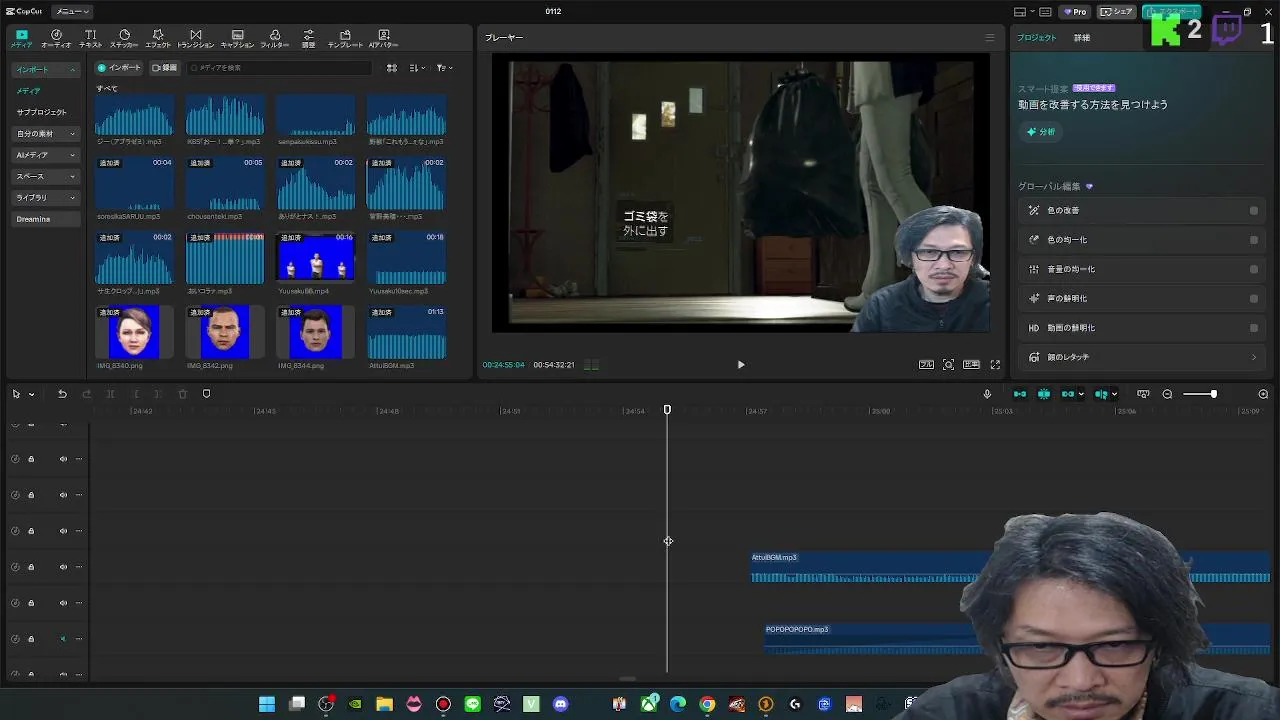Enable 声の鮮明化 checkbox

point(1254,298)
